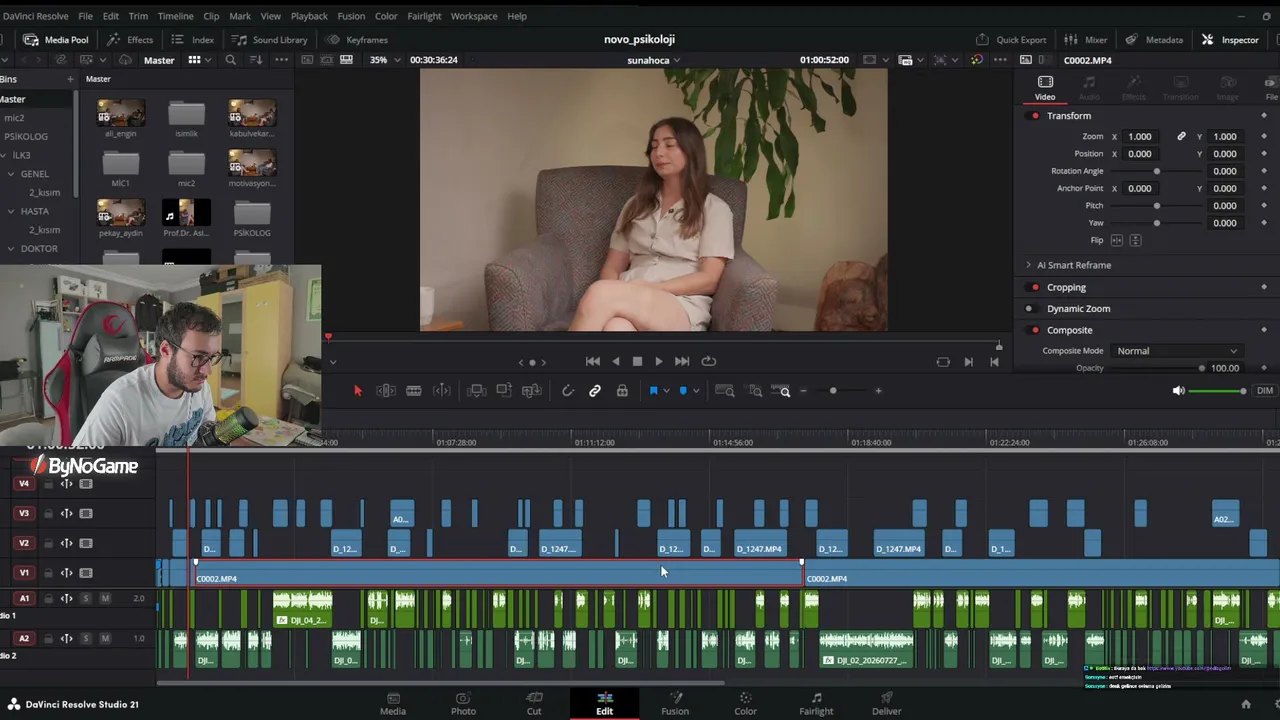
Task: Open the audio Mixer panel
Action: (x=1086, y=40)
